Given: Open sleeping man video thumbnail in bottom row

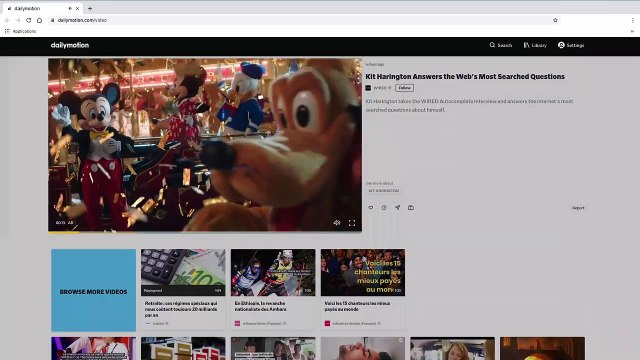Looking at the screenshot, I should (363, 349).
